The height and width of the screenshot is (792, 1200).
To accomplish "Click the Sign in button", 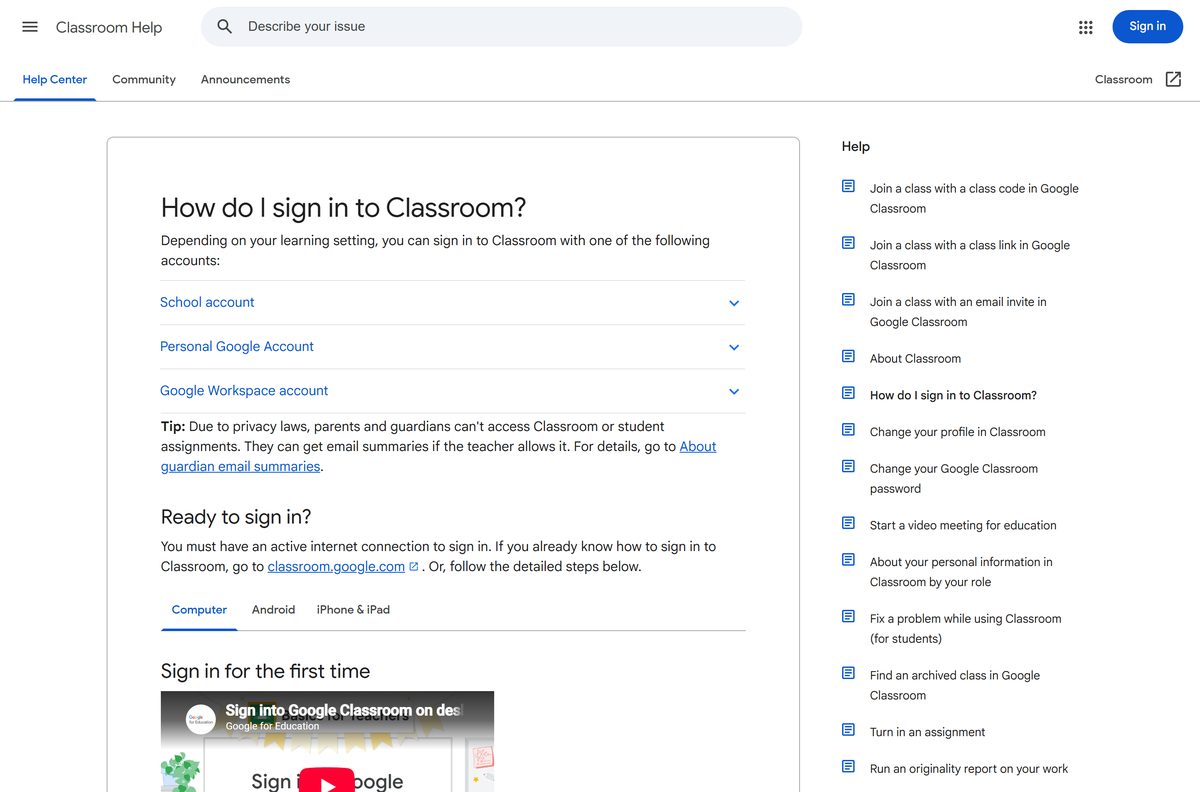I will (1147, 27).
